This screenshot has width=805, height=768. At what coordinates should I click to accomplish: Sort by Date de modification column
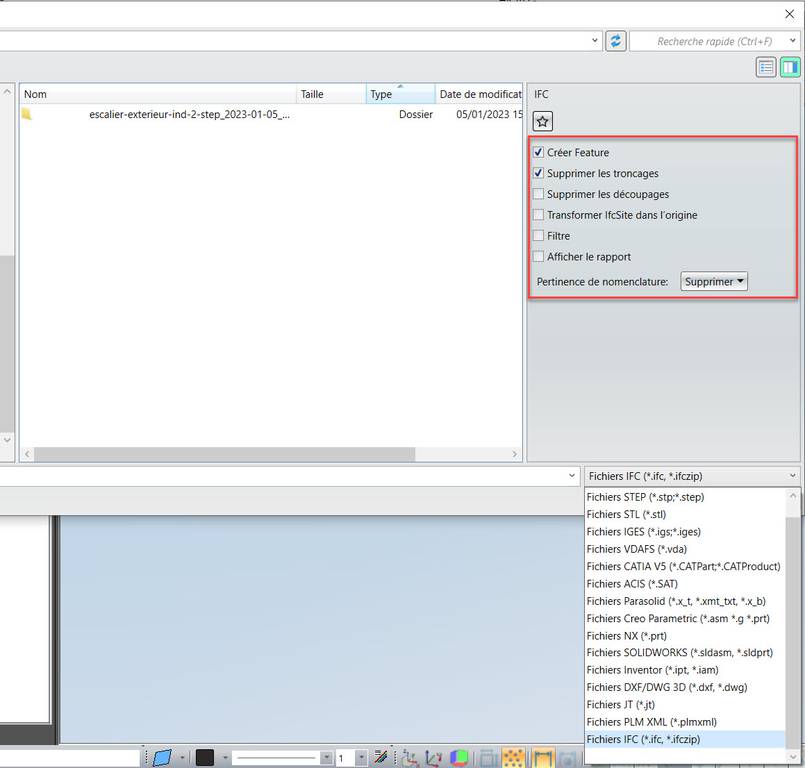(479, 94)
